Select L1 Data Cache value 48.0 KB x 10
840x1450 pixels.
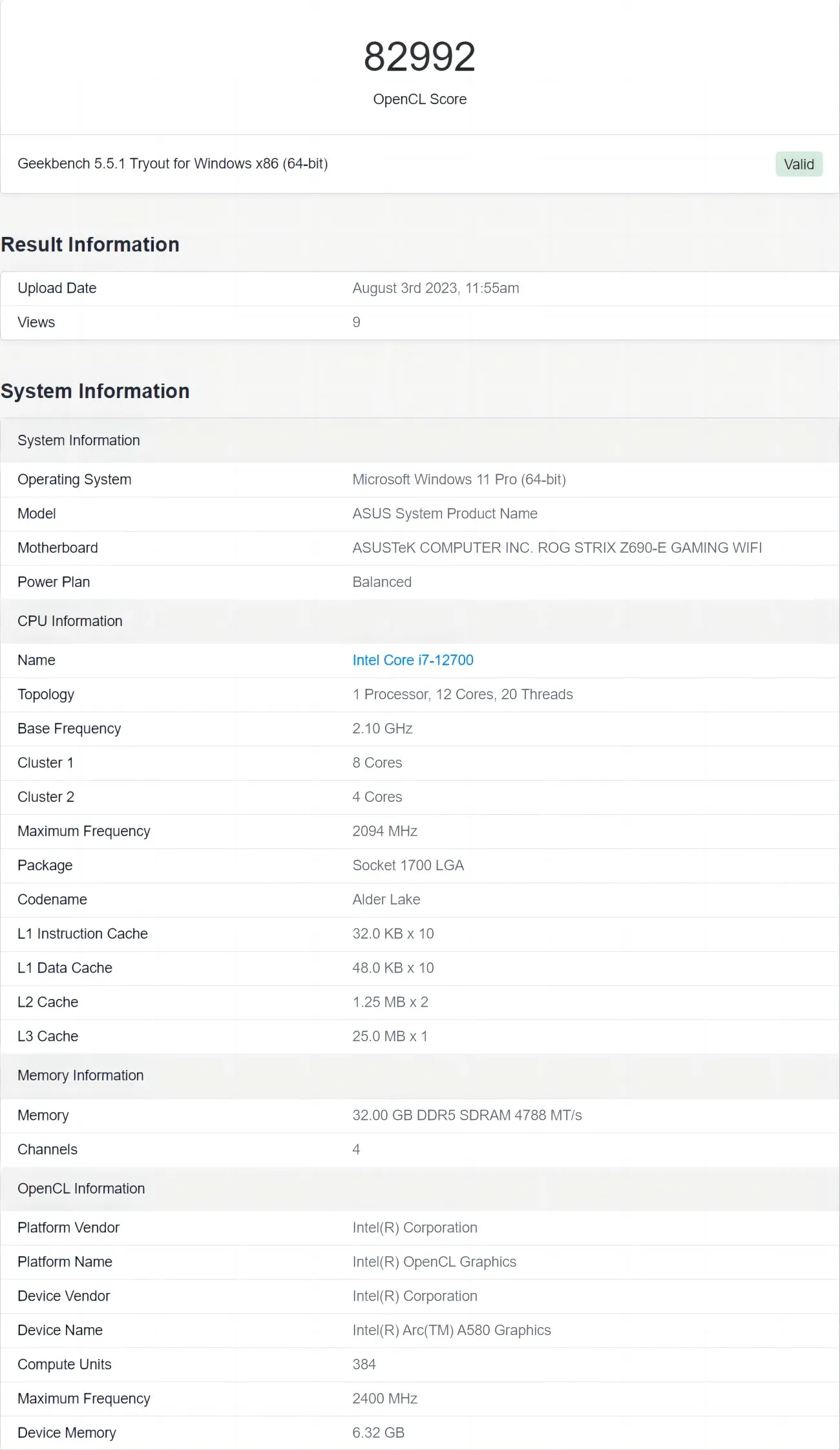(393, 968)
